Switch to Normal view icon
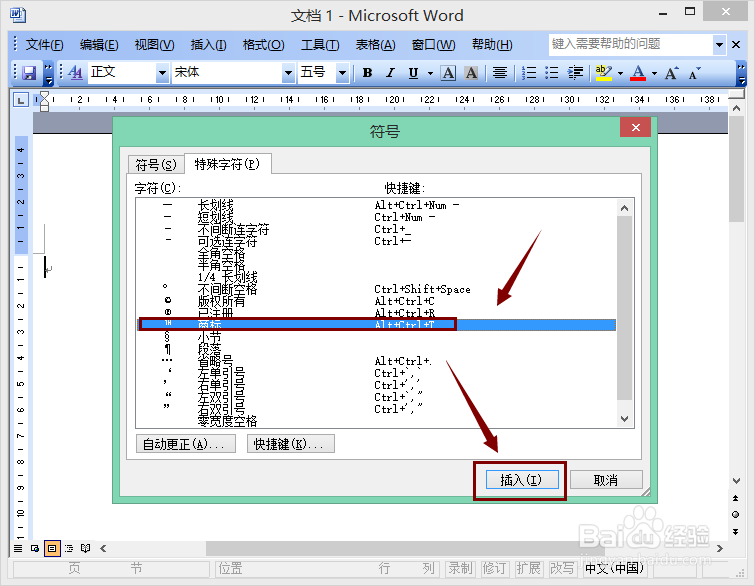Screen dimensions: 755x586 pyautogui.click(x=18, y=548)
